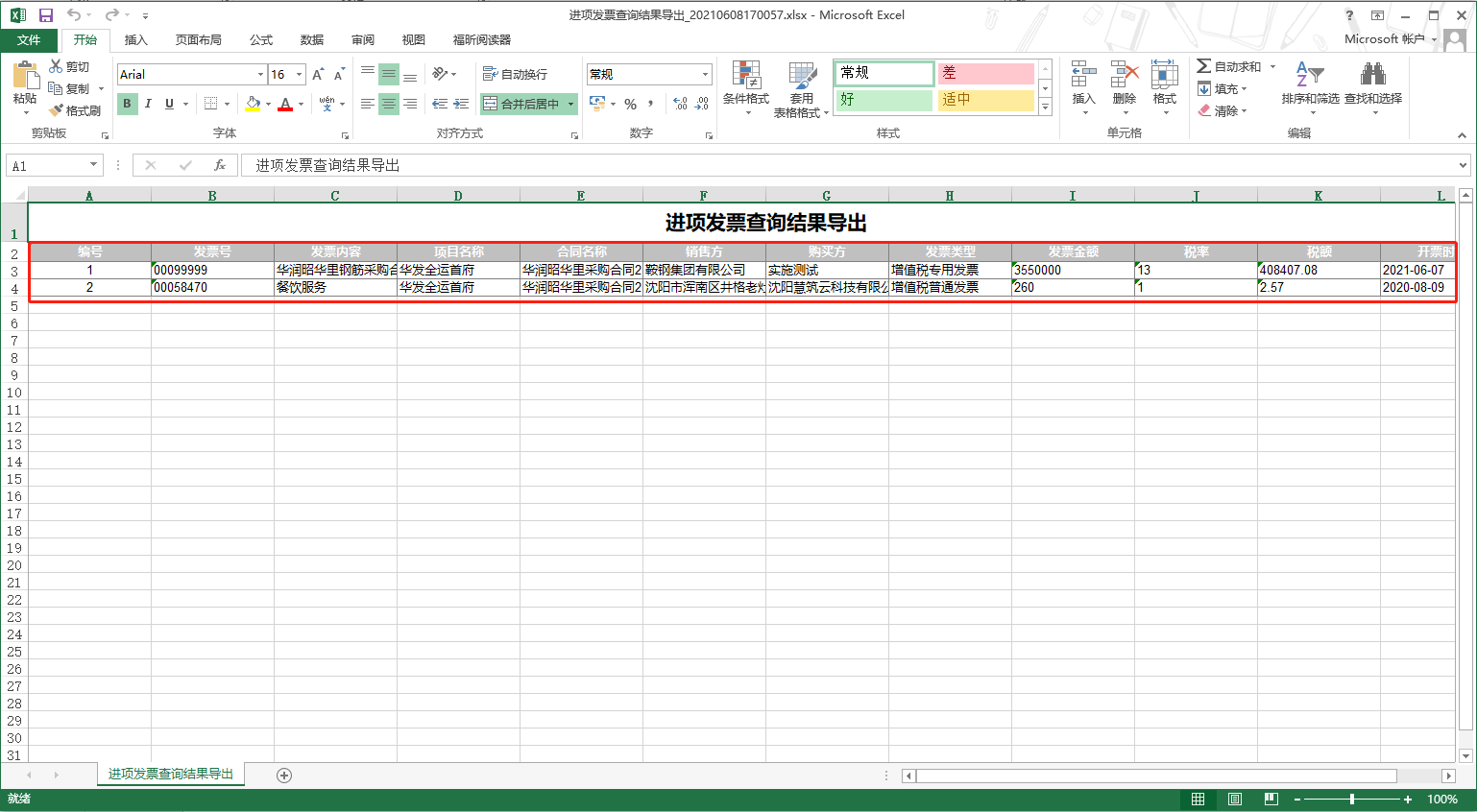
Task: Expand the formula bar
Action: click(1464, 165)
